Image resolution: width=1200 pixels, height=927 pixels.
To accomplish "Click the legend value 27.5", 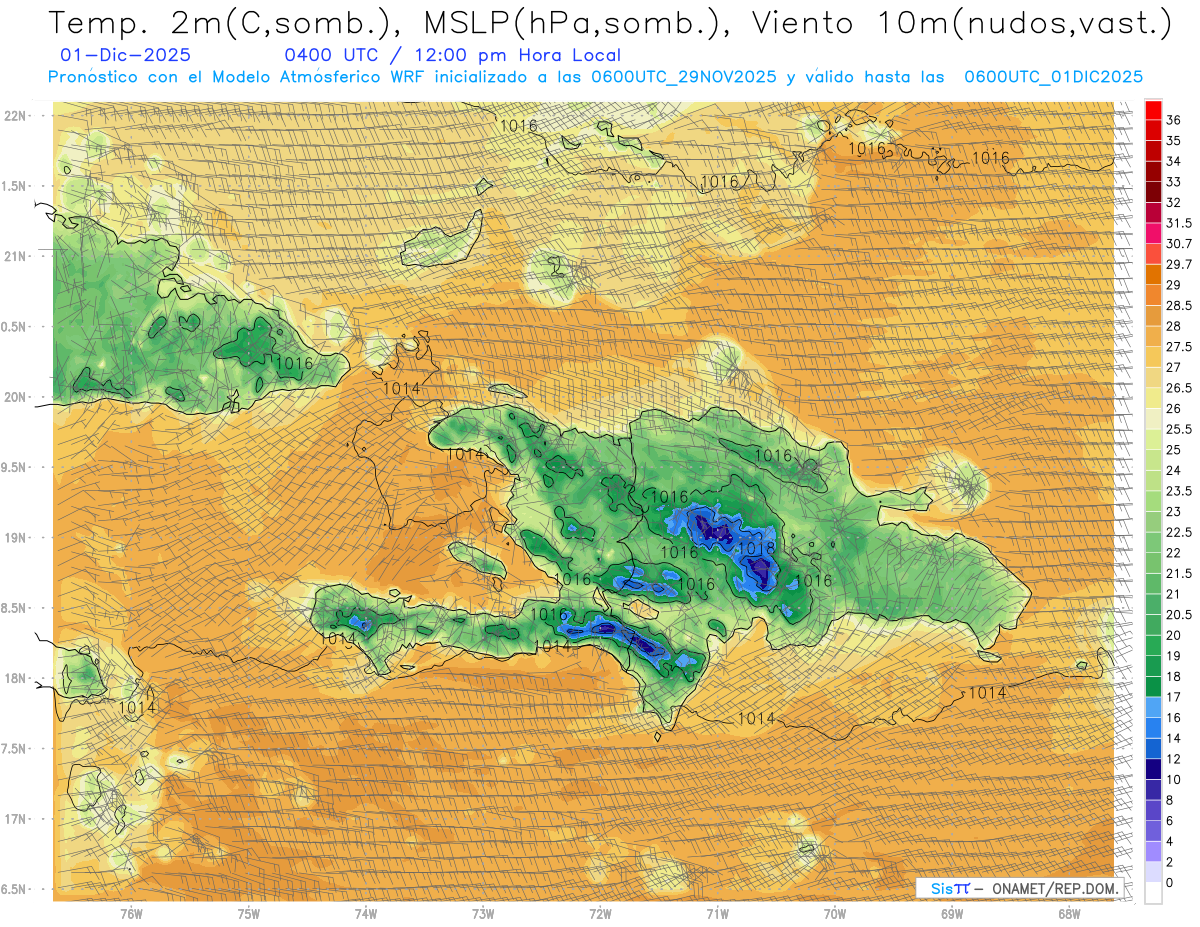I will [x=1178, y=347].
